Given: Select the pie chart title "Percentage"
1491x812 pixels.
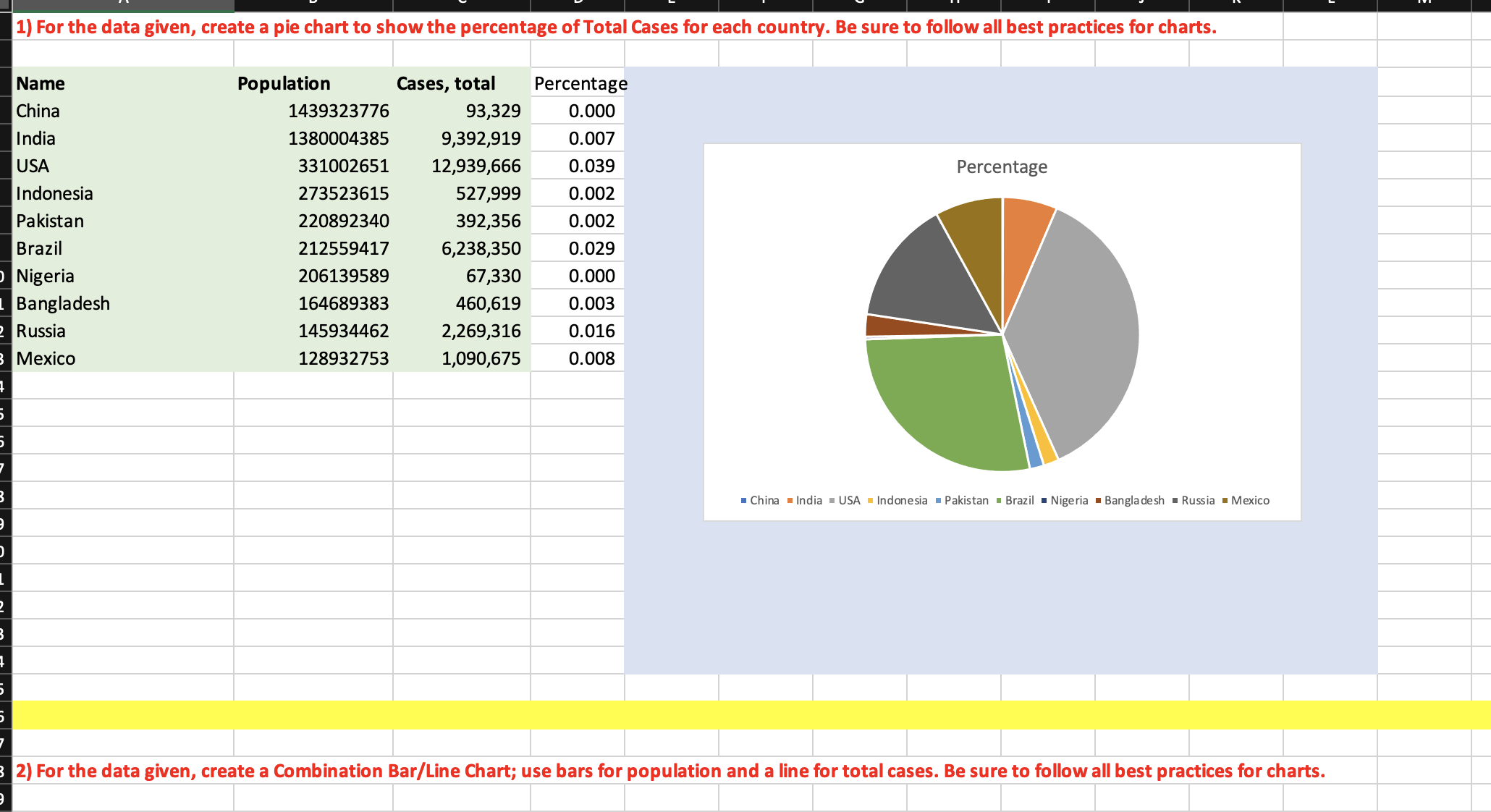Looking at the screenshot, I should [x=1001, y=166].
